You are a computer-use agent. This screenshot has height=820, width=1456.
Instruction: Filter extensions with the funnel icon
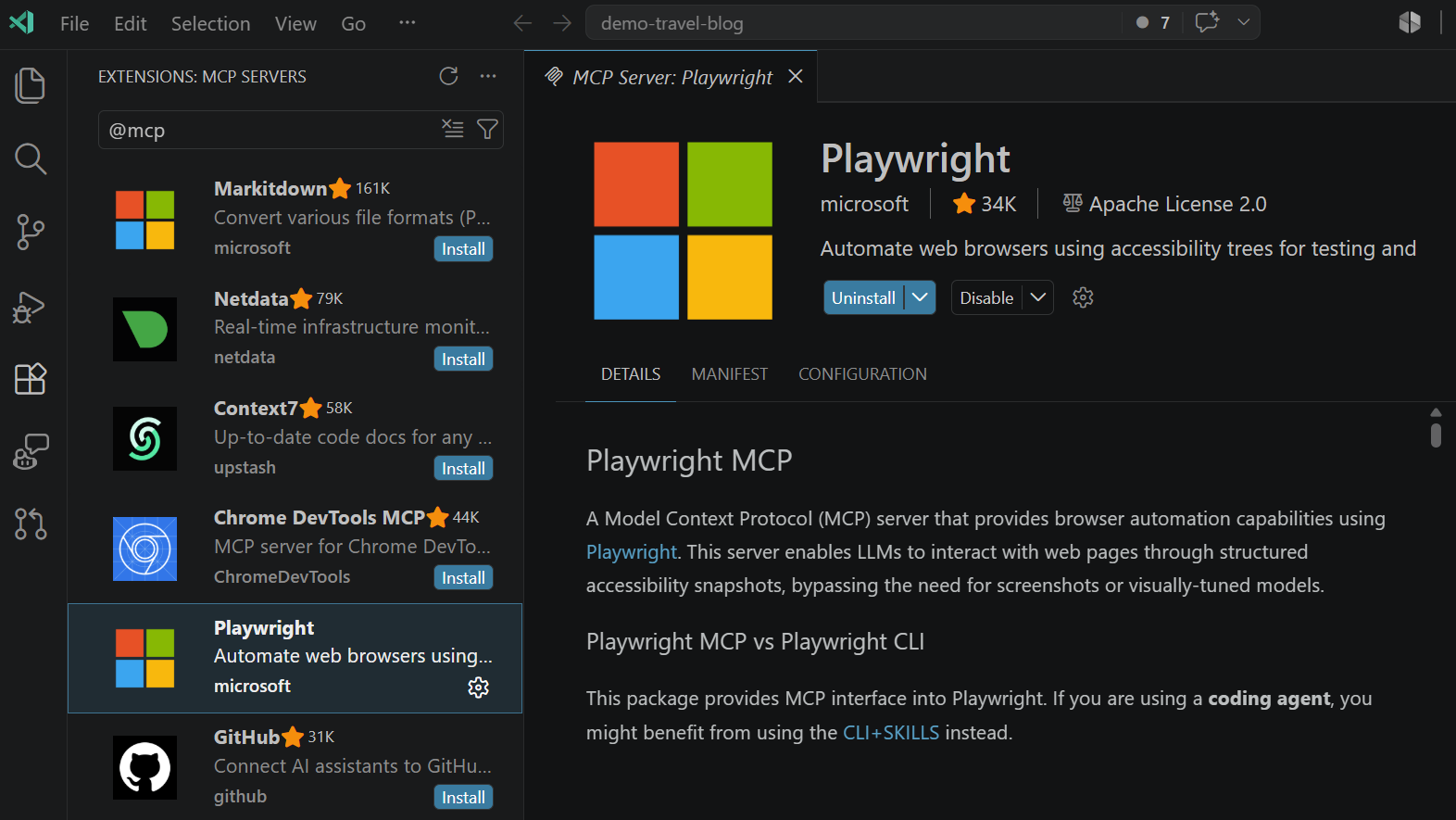[x=487, y=129]
